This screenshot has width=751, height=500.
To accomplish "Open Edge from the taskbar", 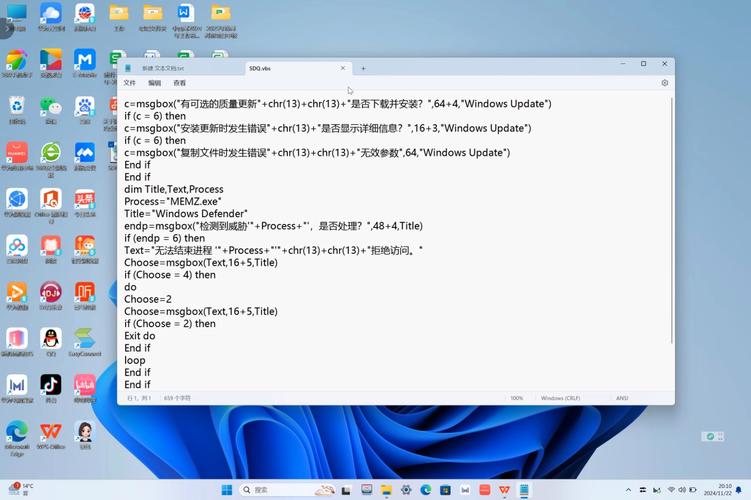I will pyautogui.click(x=426, y=489).
